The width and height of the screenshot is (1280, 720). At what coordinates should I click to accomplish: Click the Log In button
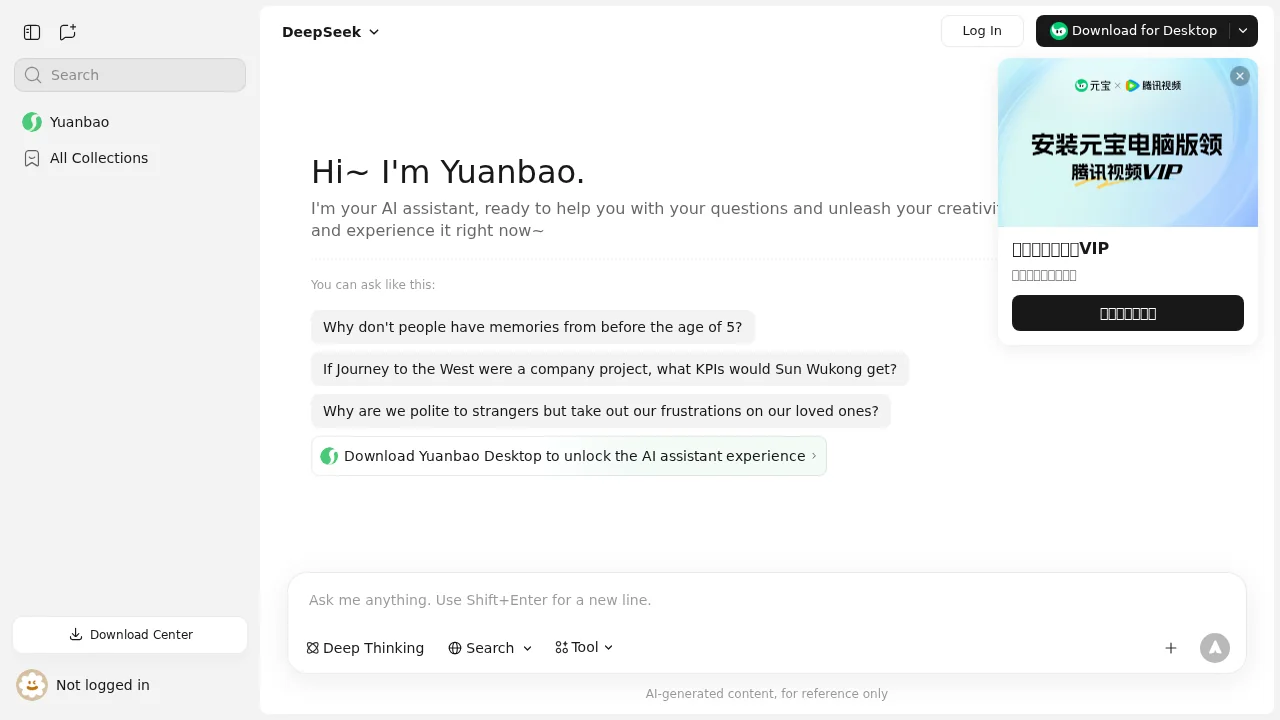pyautogui.click(x=981, y=31)
